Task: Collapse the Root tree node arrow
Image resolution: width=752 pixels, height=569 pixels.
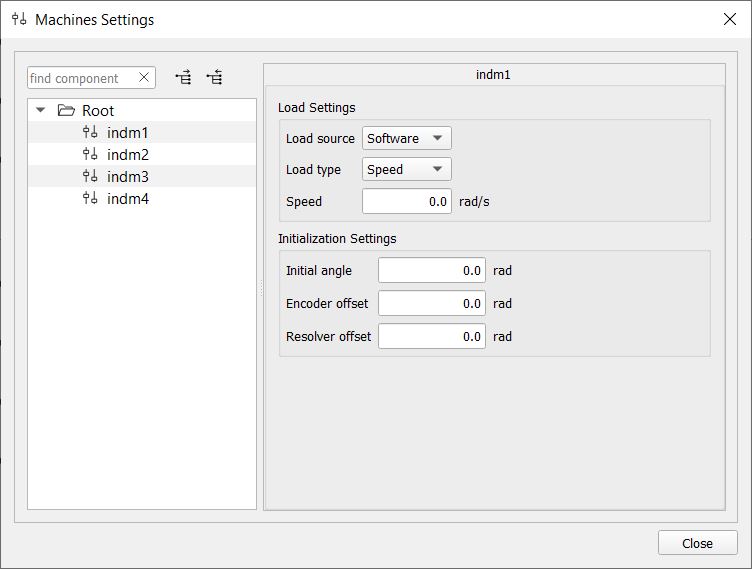Action: pos(41,111)
